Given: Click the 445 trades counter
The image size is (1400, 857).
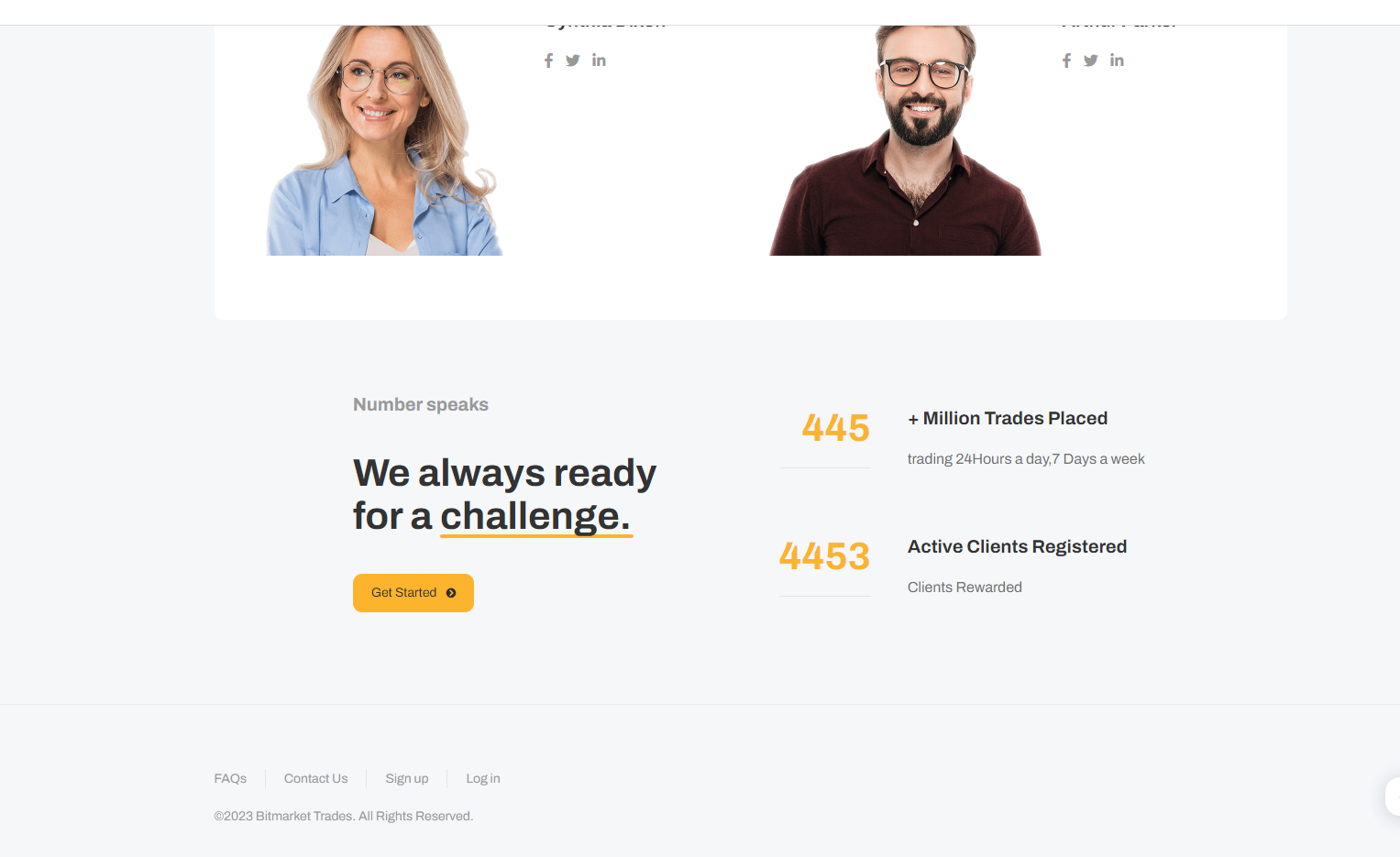Looking at the screenshot, I should click(x=835, y=428).
